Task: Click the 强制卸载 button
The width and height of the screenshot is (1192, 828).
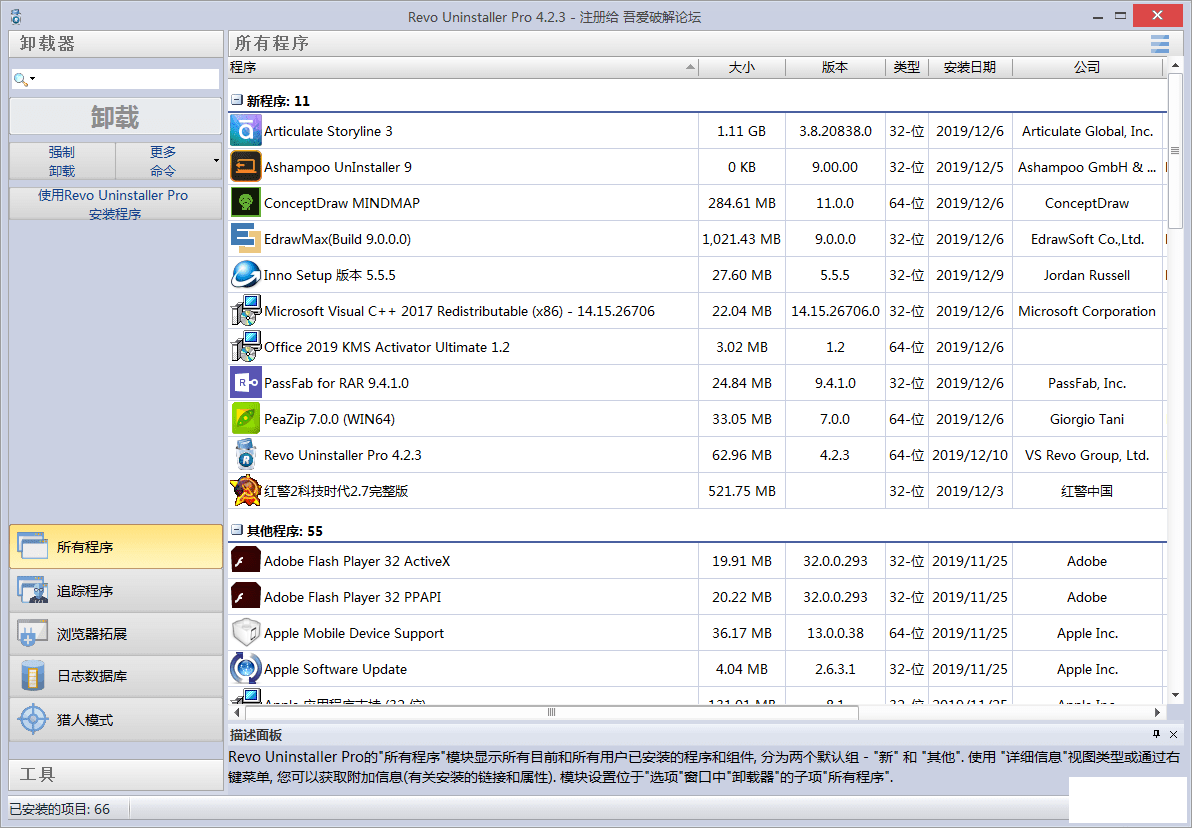Action: coord(62,161)
